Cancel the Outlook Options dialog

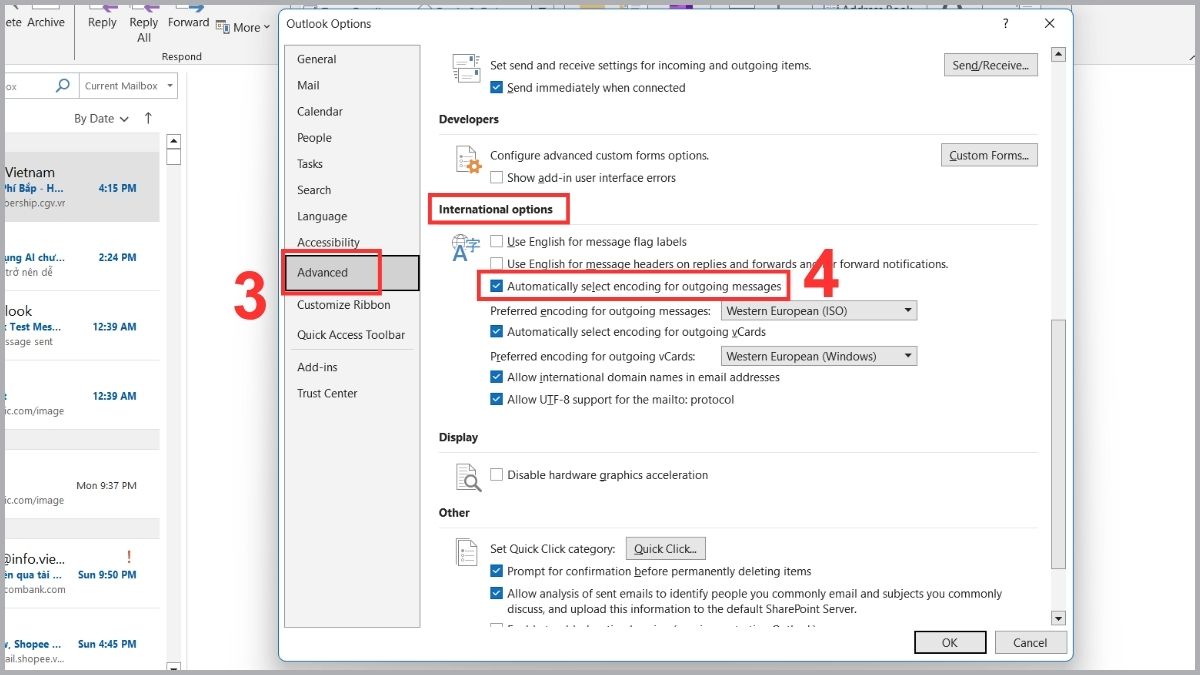[x=1030, y=643]
